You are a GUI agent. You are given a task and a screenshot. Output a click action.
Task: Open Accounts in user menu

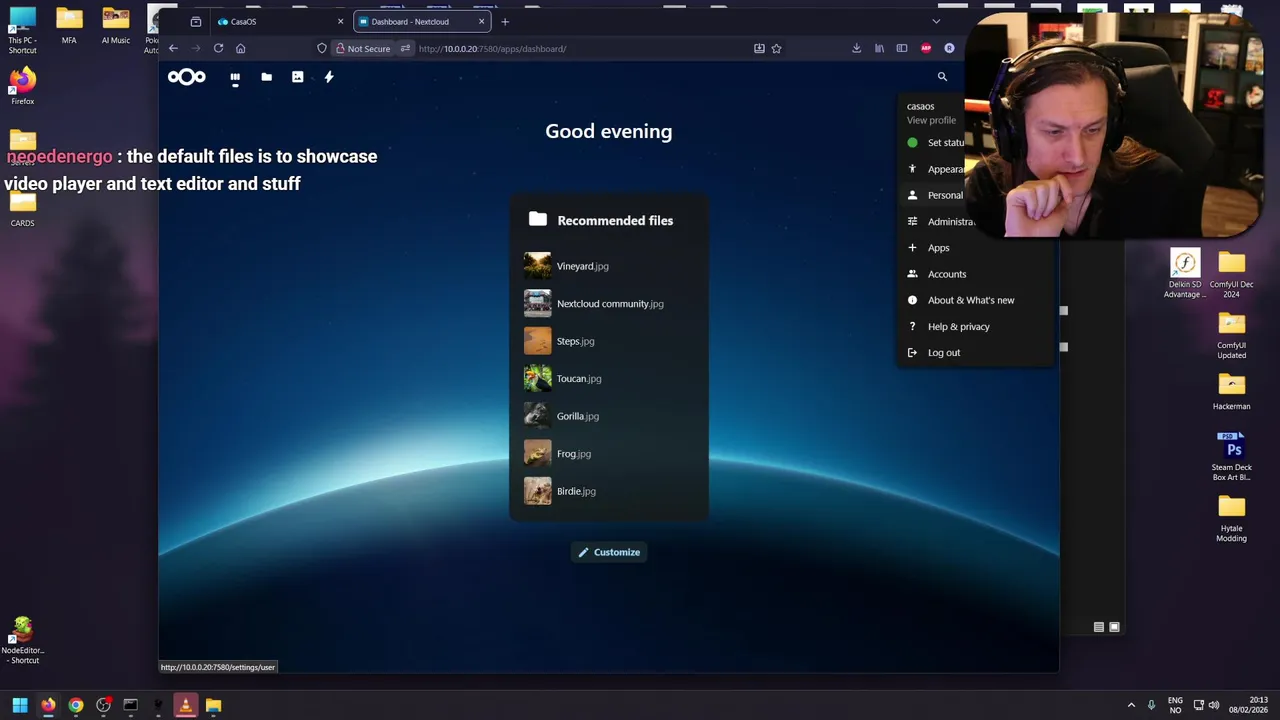pos(976,274)
